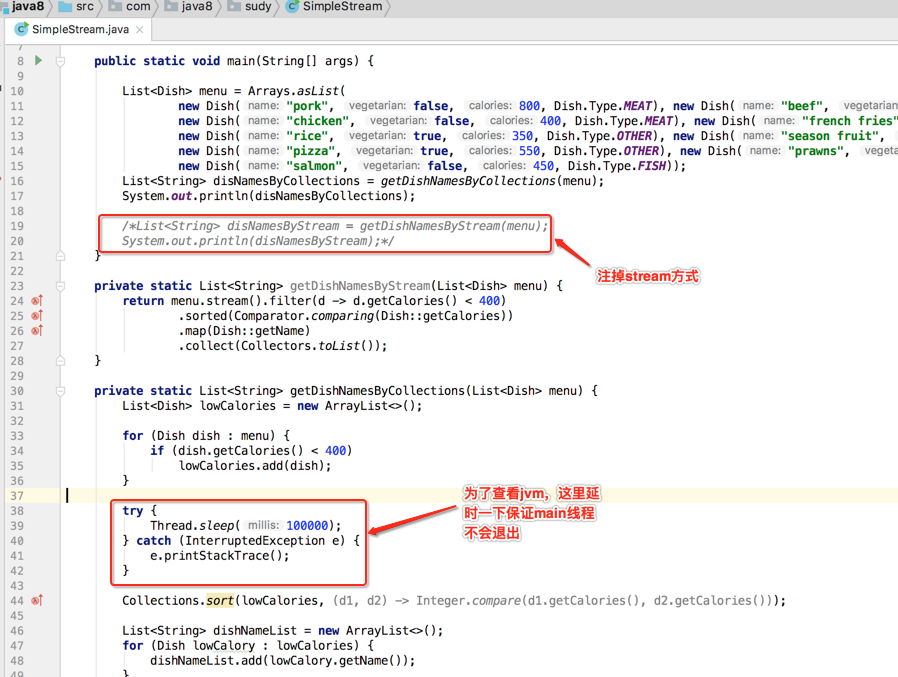Open the src breadcrumb folder
The height and width of the screenshot is (677, 898).
point(77,6)
